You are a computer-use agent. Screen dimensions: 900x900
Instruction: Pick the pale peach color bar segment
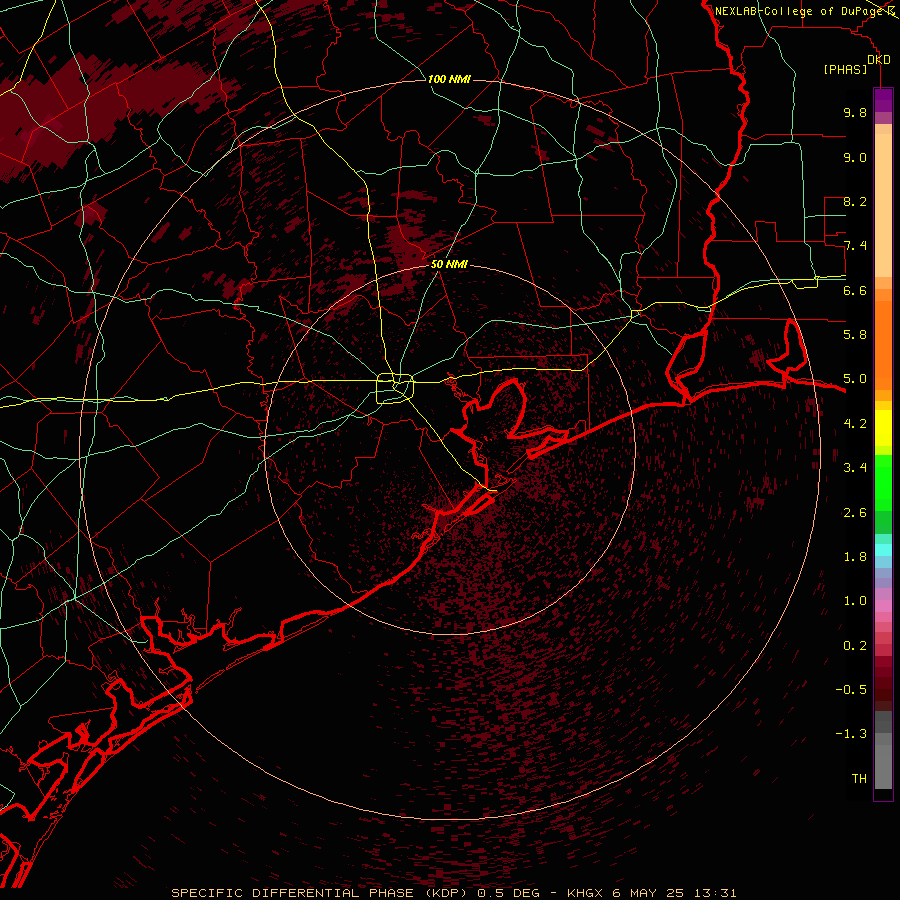click(883, 205)
